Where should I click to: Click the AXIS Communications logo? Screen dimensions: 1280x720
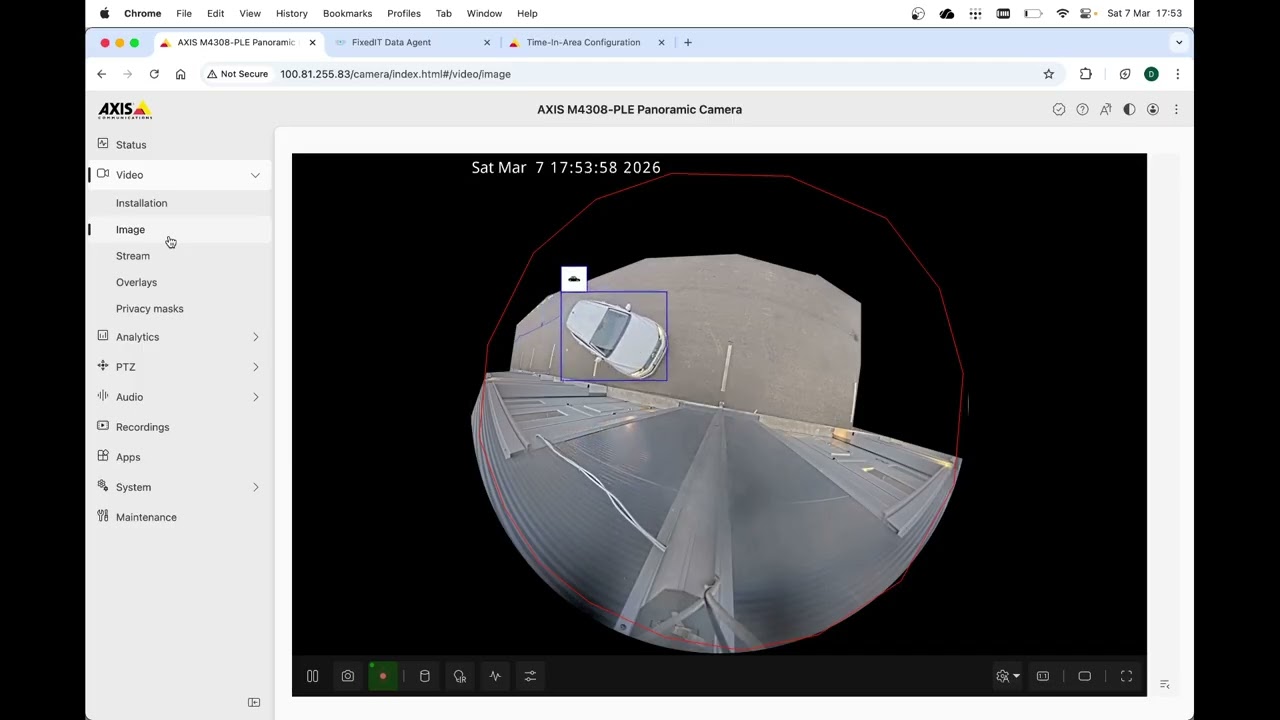(125, 110)
